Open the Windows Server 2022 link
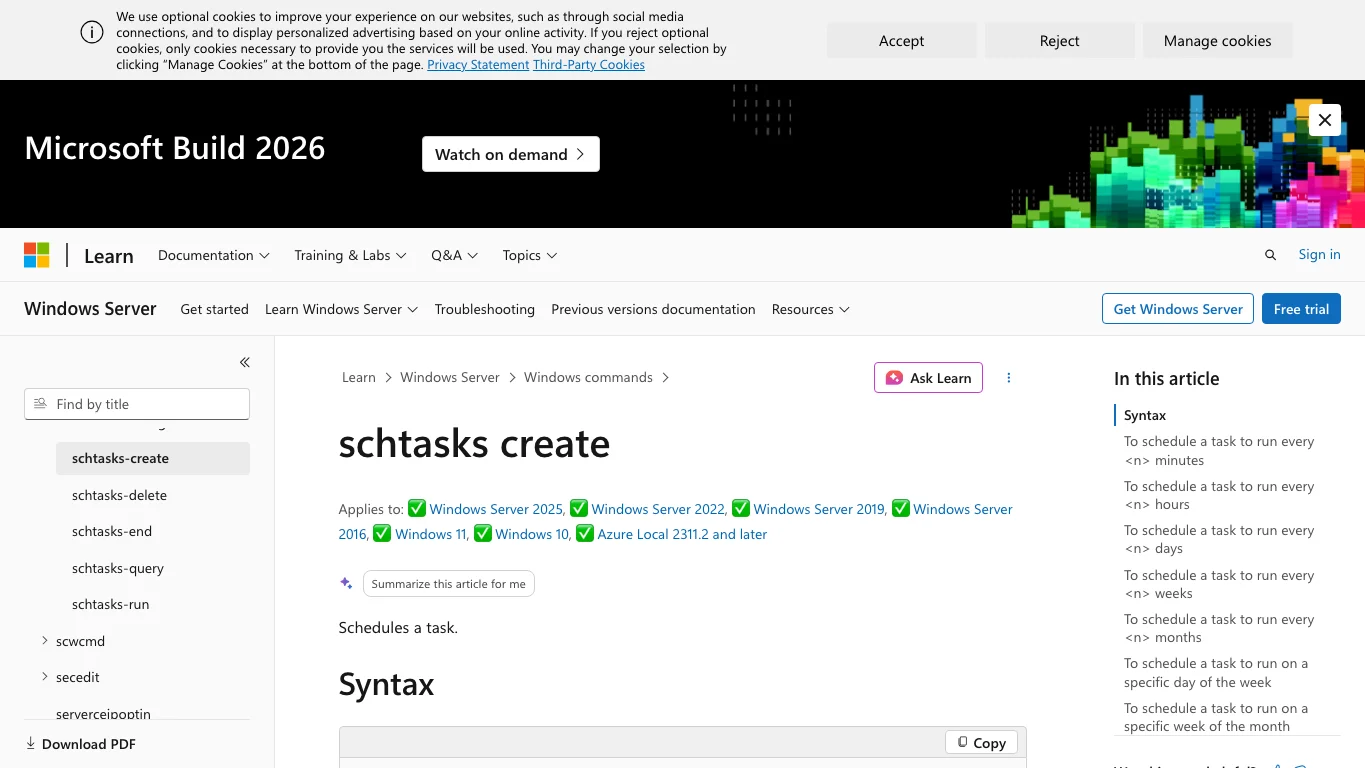Screen dimensions: 1365x768 tap(658, 509)
